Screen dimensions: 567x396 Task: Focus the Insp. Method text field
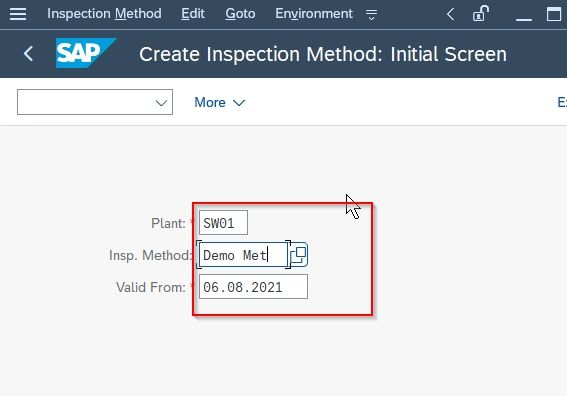click(243, 255)
